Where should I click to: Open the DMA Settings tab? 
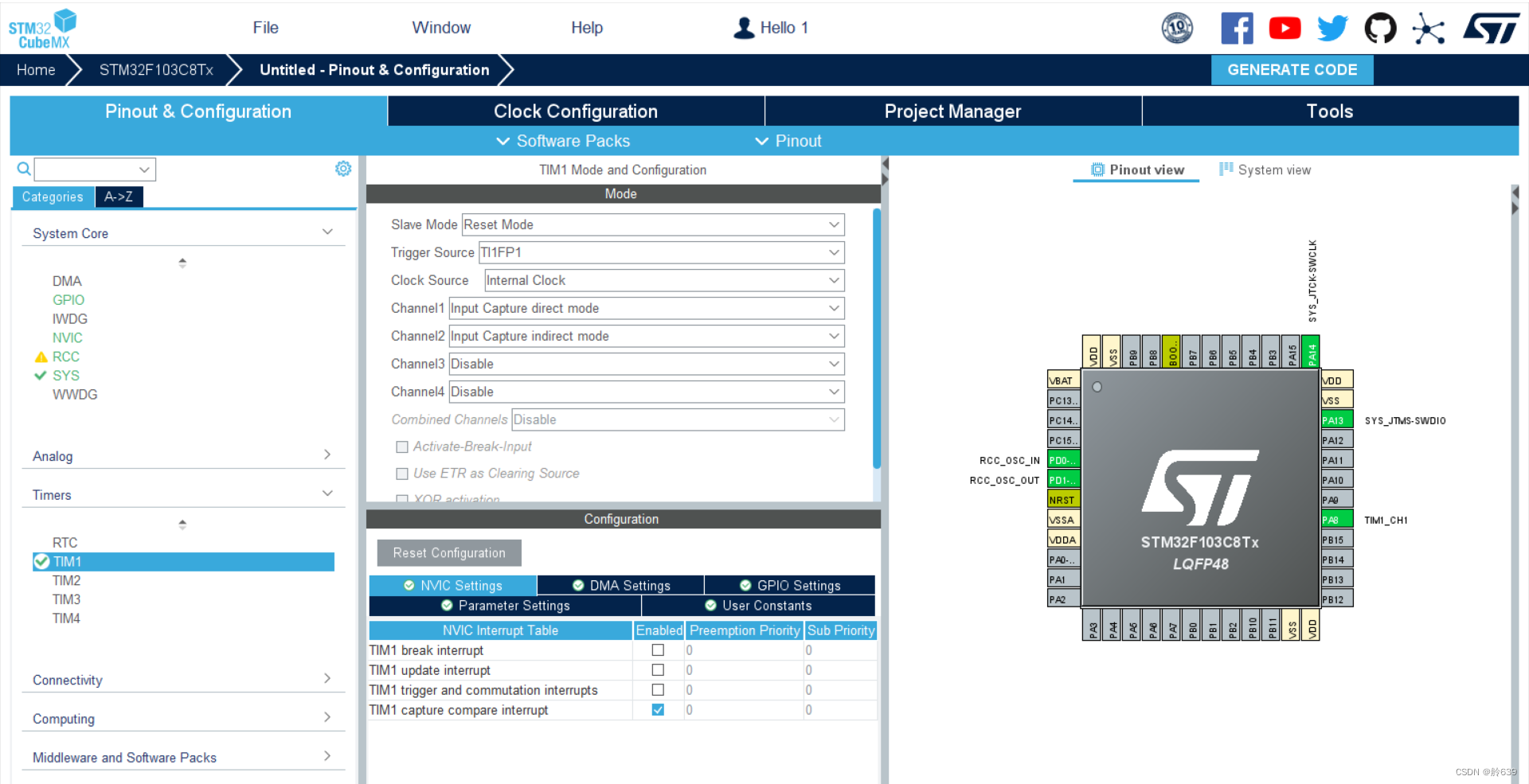click(x=621, y=585)
